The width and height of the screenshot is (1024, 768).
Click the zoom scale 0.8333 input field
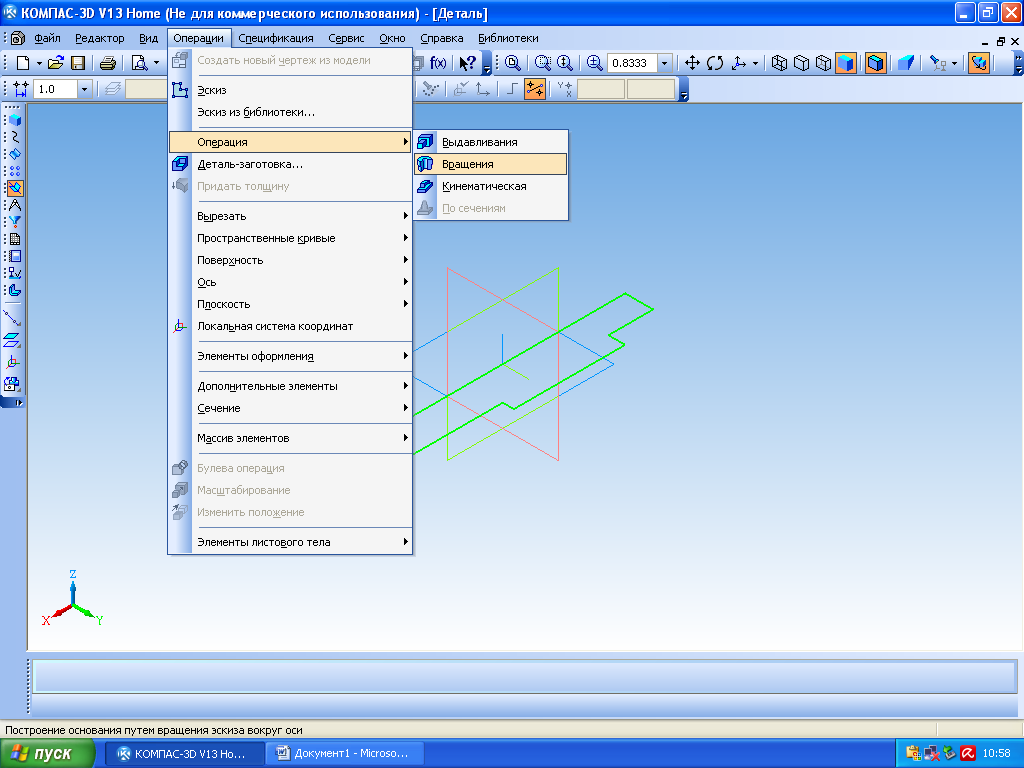click(632, 63)
